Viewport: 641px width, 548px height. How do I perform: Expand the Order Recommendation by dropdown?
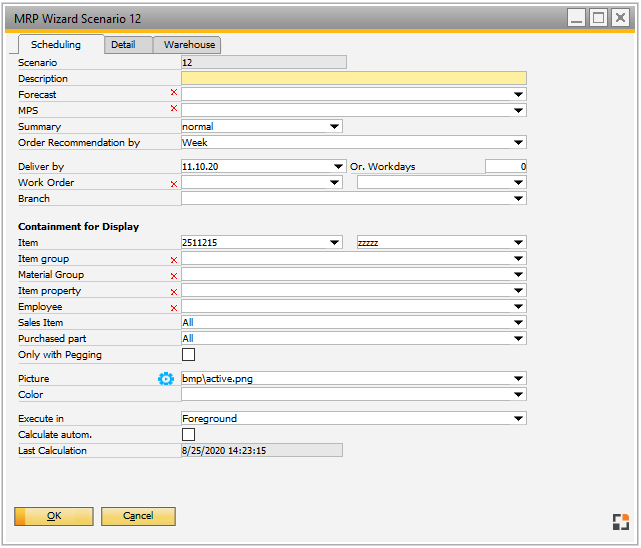pos(518,143)
